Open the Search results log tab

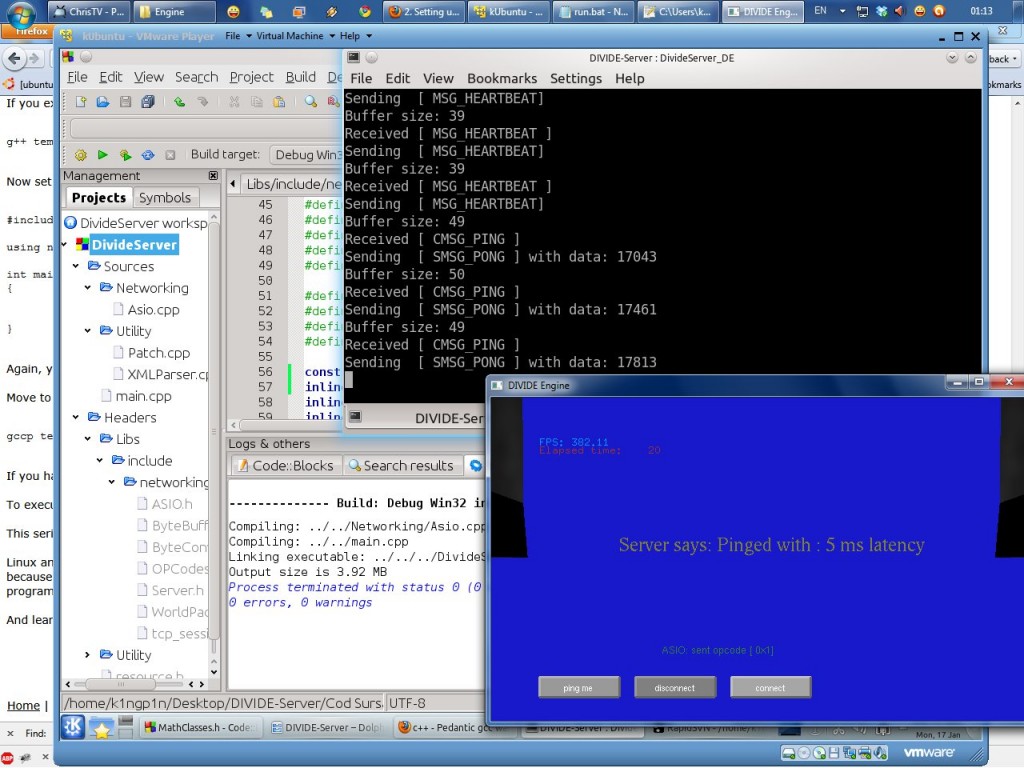402,466
